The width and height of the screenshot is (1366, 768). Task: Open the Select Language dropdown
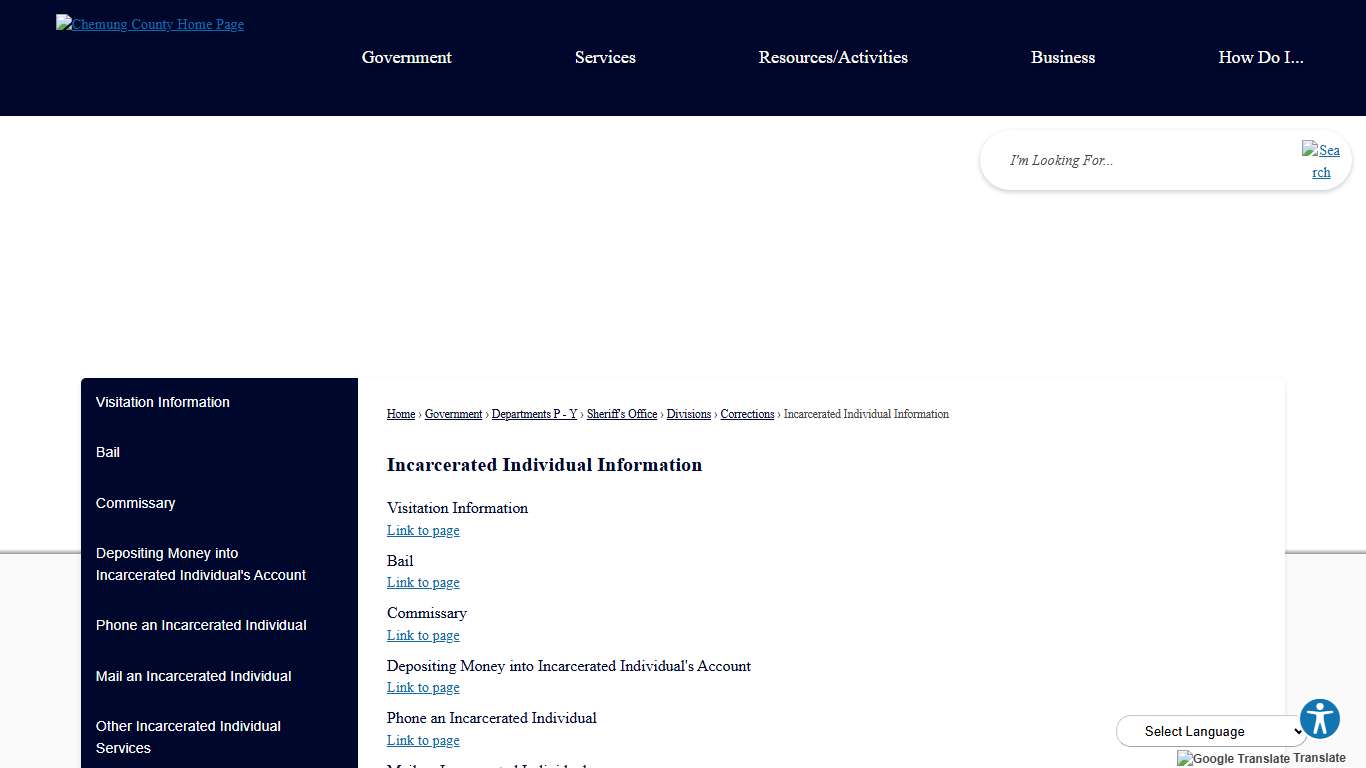(1210, 731)
